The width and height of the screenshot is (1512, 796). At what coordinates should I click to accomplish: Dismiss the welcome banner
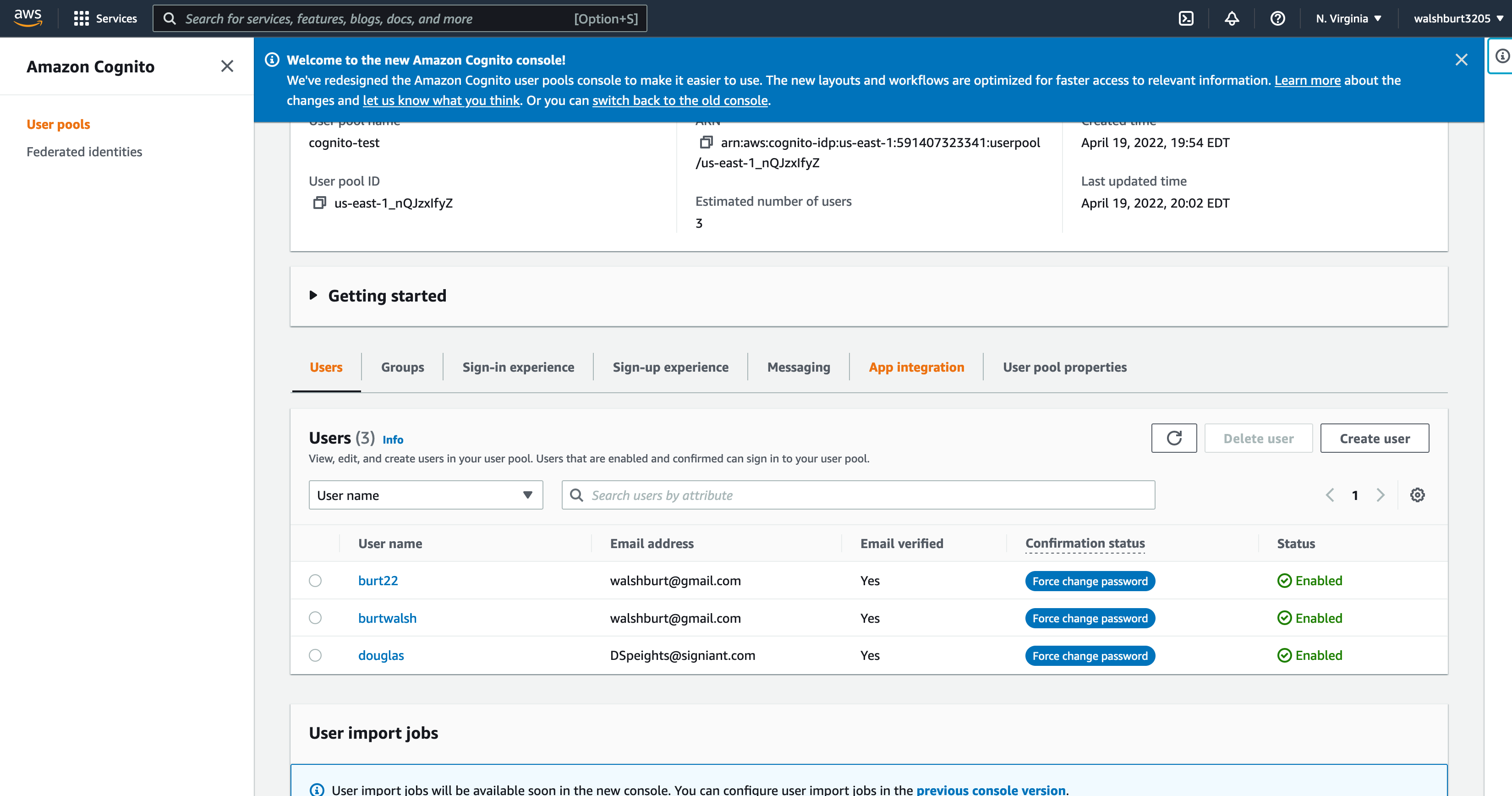[1462, 60]
